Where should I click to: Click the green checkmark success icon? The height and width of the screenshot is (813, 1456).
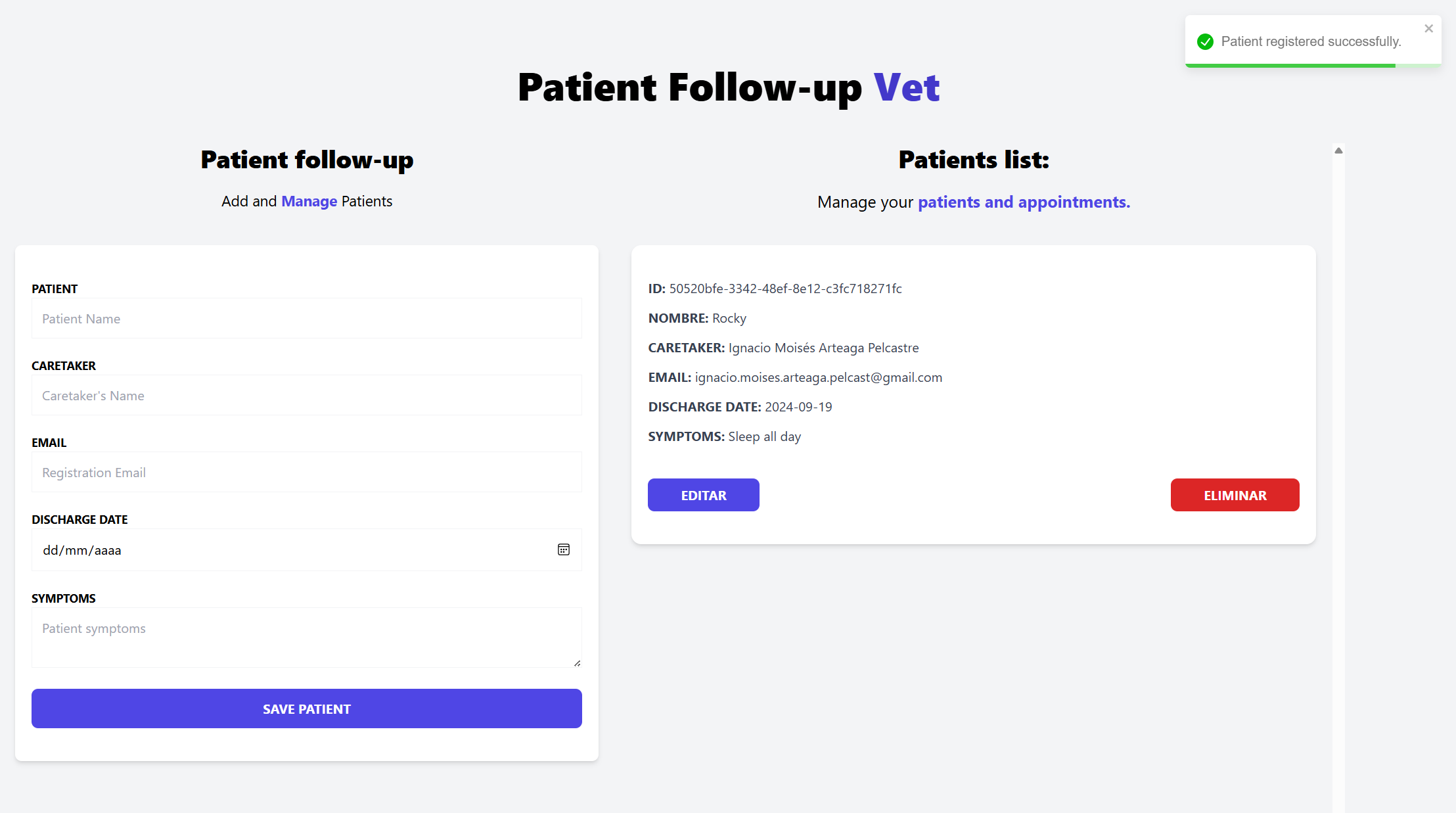(1205, 41)
